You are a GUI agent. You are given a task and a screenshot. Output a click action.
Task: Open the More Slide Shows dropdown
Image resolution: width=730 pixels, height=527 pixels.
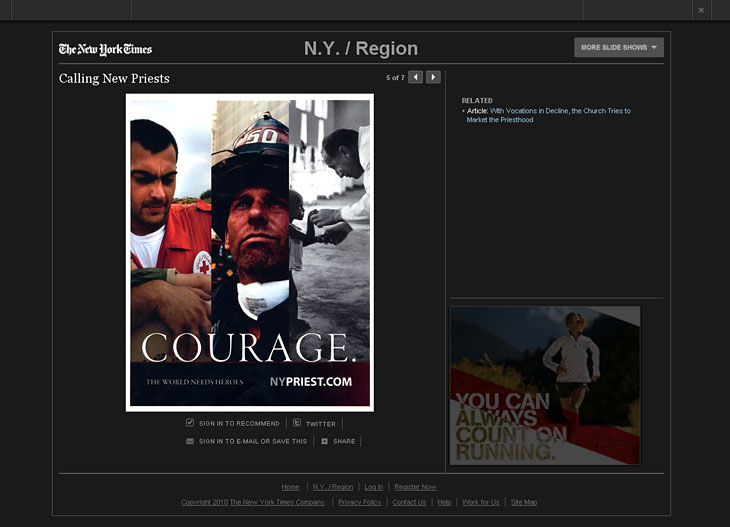[x=619, y=47]
